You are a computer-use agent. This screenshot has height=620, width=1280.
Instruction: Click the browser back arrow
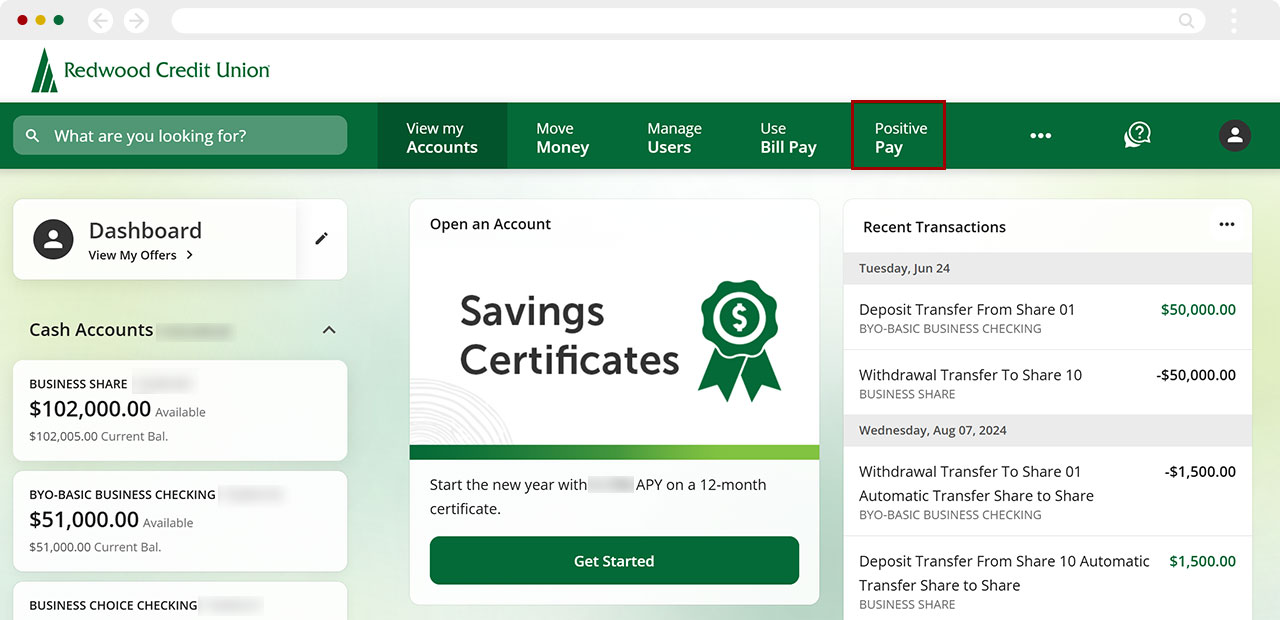point(100,20)
